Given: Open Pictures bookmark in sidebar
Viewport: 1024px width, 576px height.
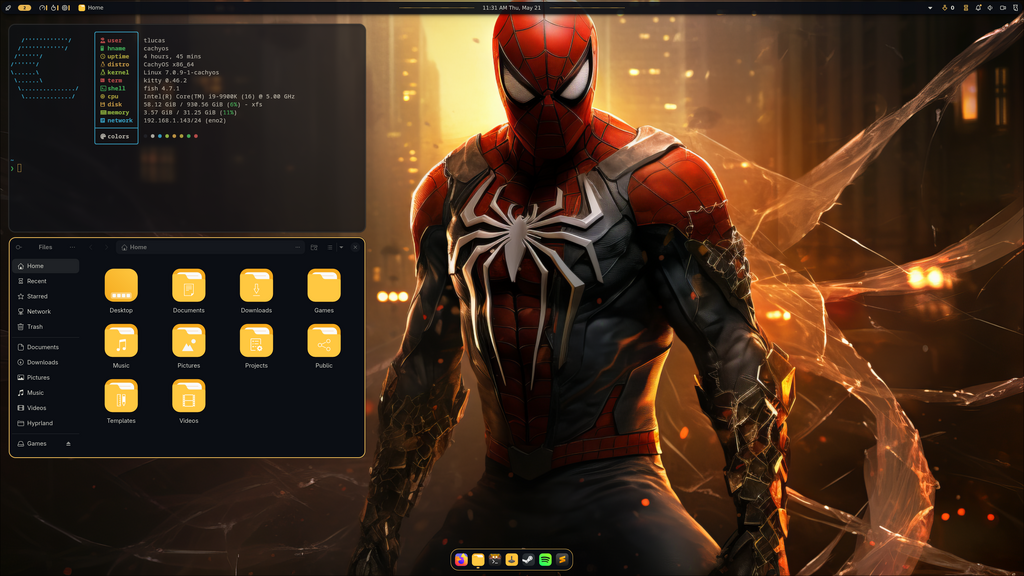Looking at the screenshot, I should click(46, 377).
